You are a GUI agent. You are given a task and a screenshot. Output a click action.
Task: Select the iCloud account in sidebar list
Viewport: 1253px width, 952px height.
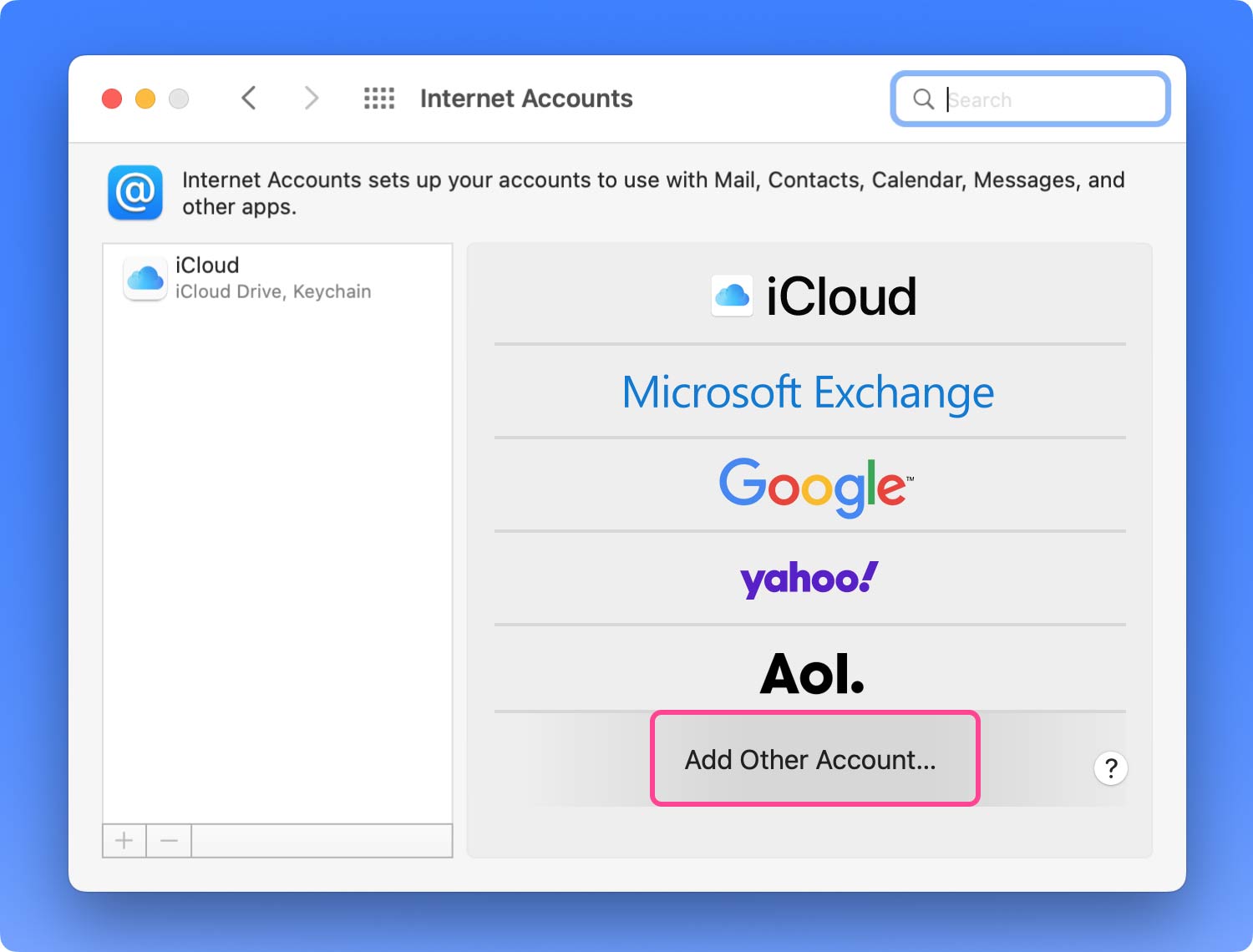pos(277,278)
